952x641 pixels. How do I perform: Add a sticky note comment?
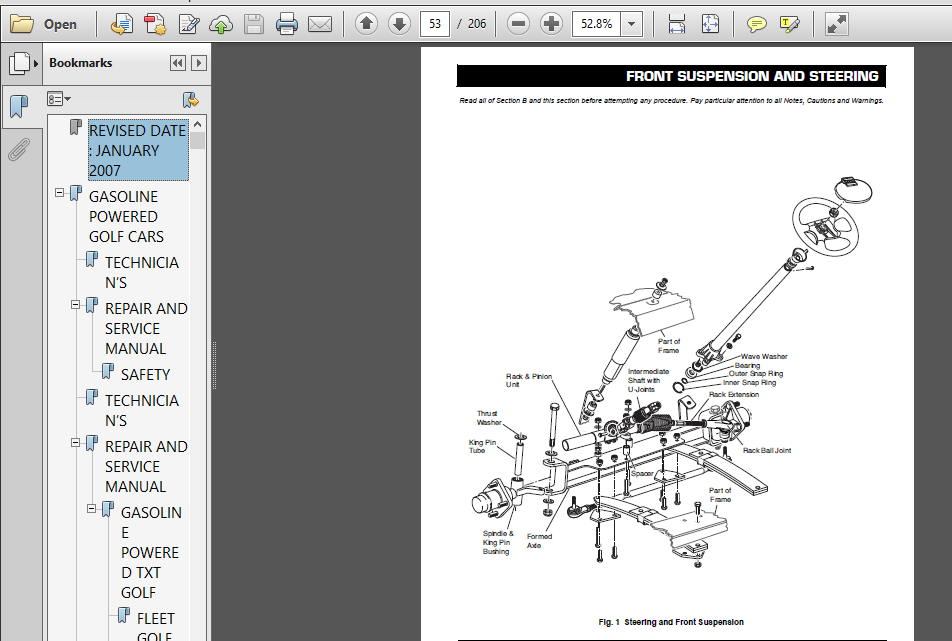[756, 24]
